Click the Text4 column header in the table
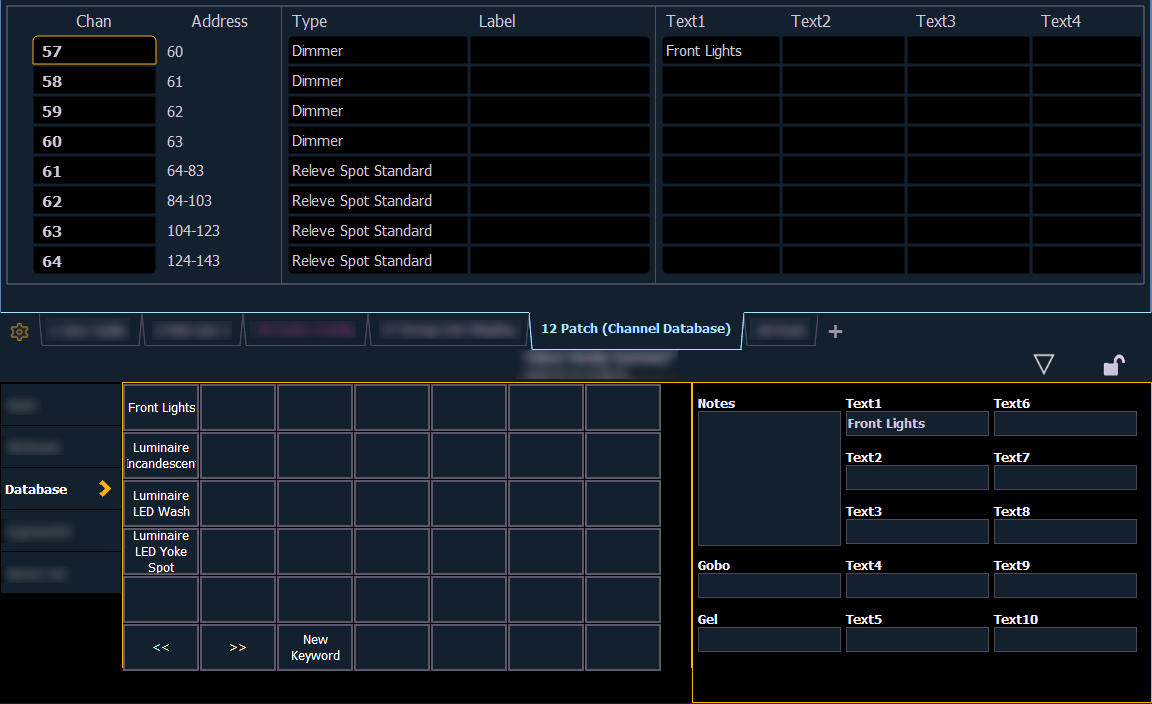 1060,21
